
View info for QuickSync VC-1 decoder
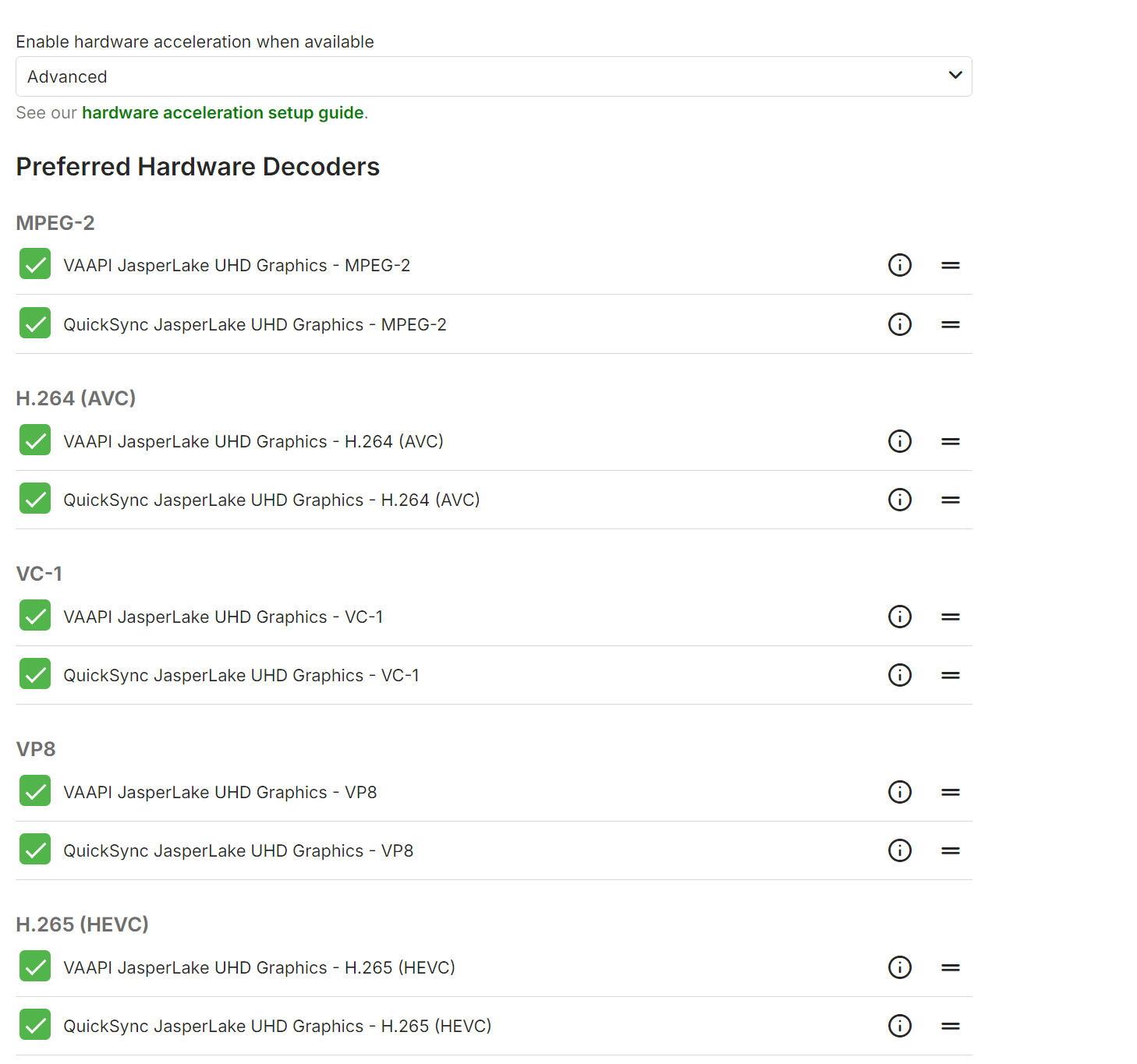pyautogui.click(x=900, y=675)
